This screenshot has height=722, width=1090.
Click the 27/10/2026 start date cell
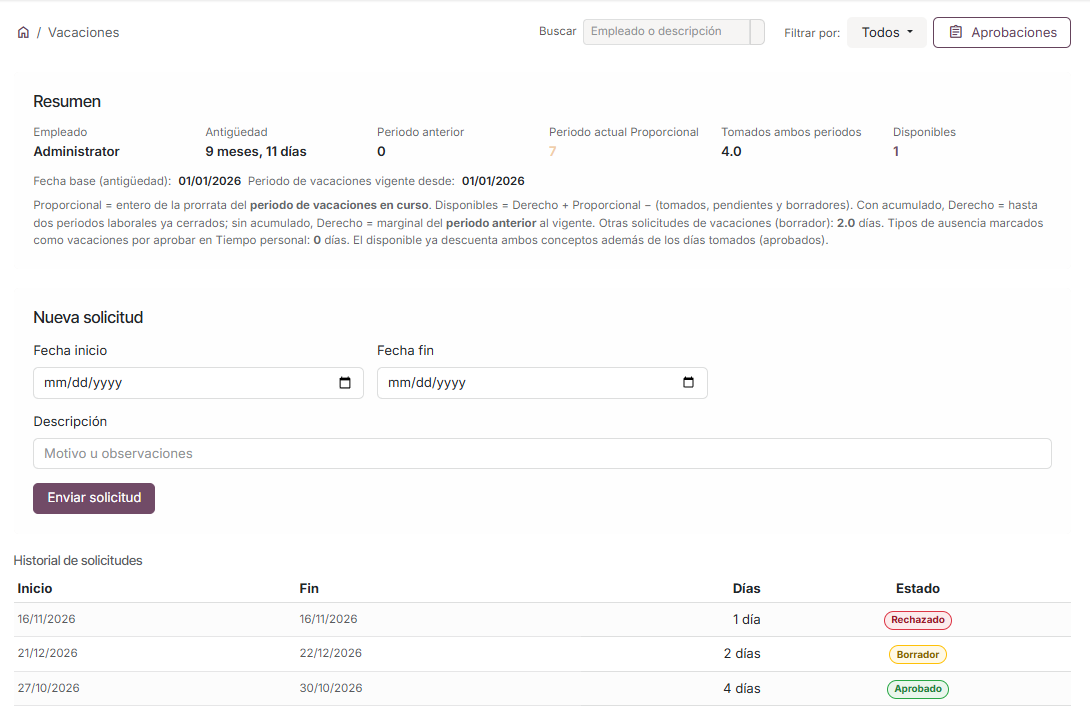click(49, 688)
